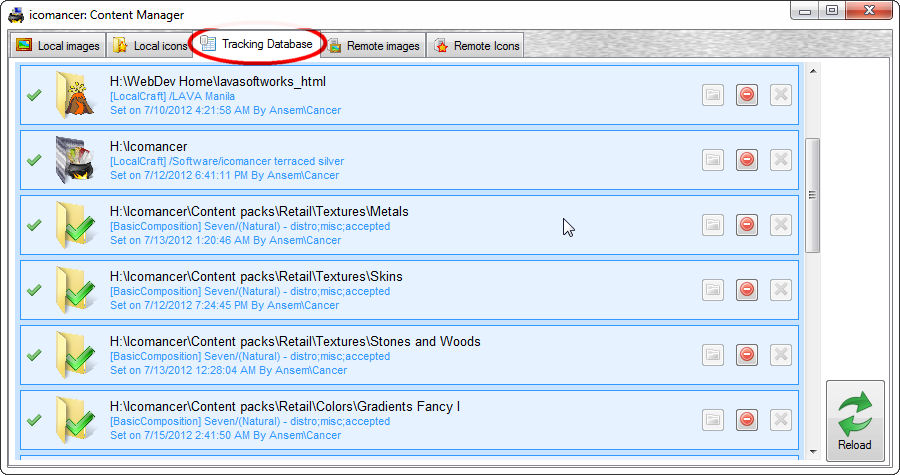Select the Textures\Metals path title
This screenshot has height=475, width=900.
(259, 211)
